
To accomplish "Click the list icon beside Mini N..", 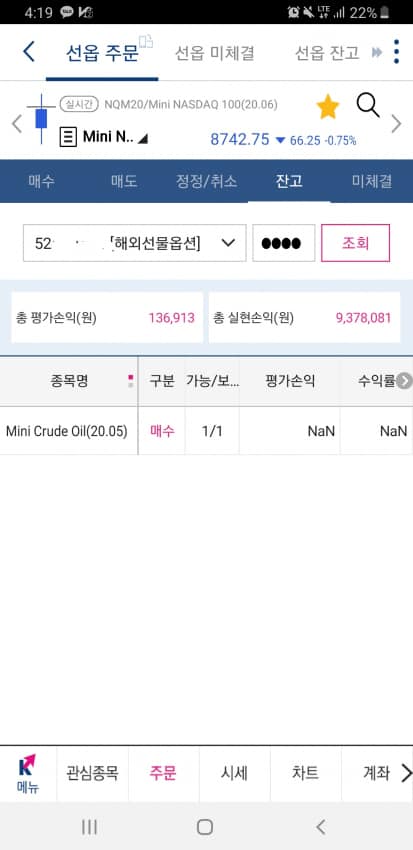I will click(x=68, y=137).
